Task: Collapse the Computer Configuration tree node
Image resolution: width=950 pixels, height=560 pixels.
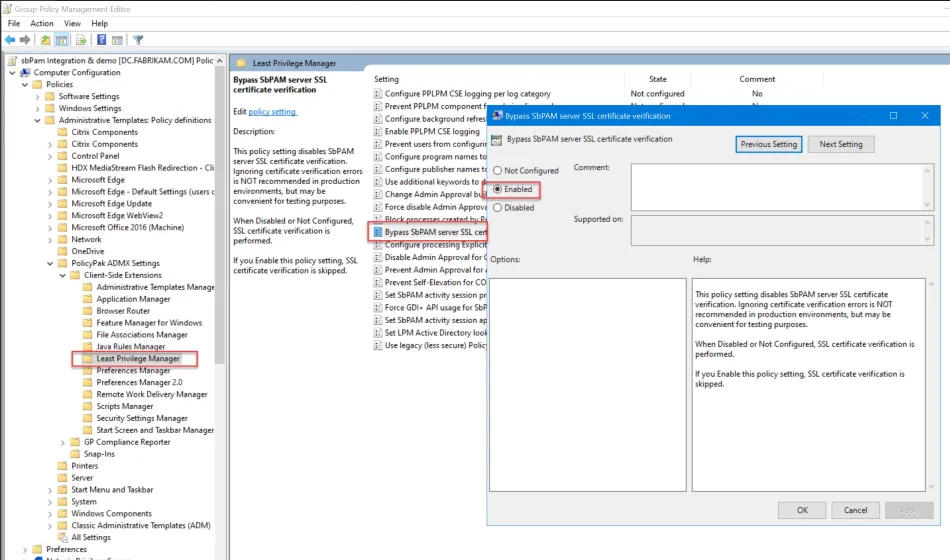Action: coord(13,73)
